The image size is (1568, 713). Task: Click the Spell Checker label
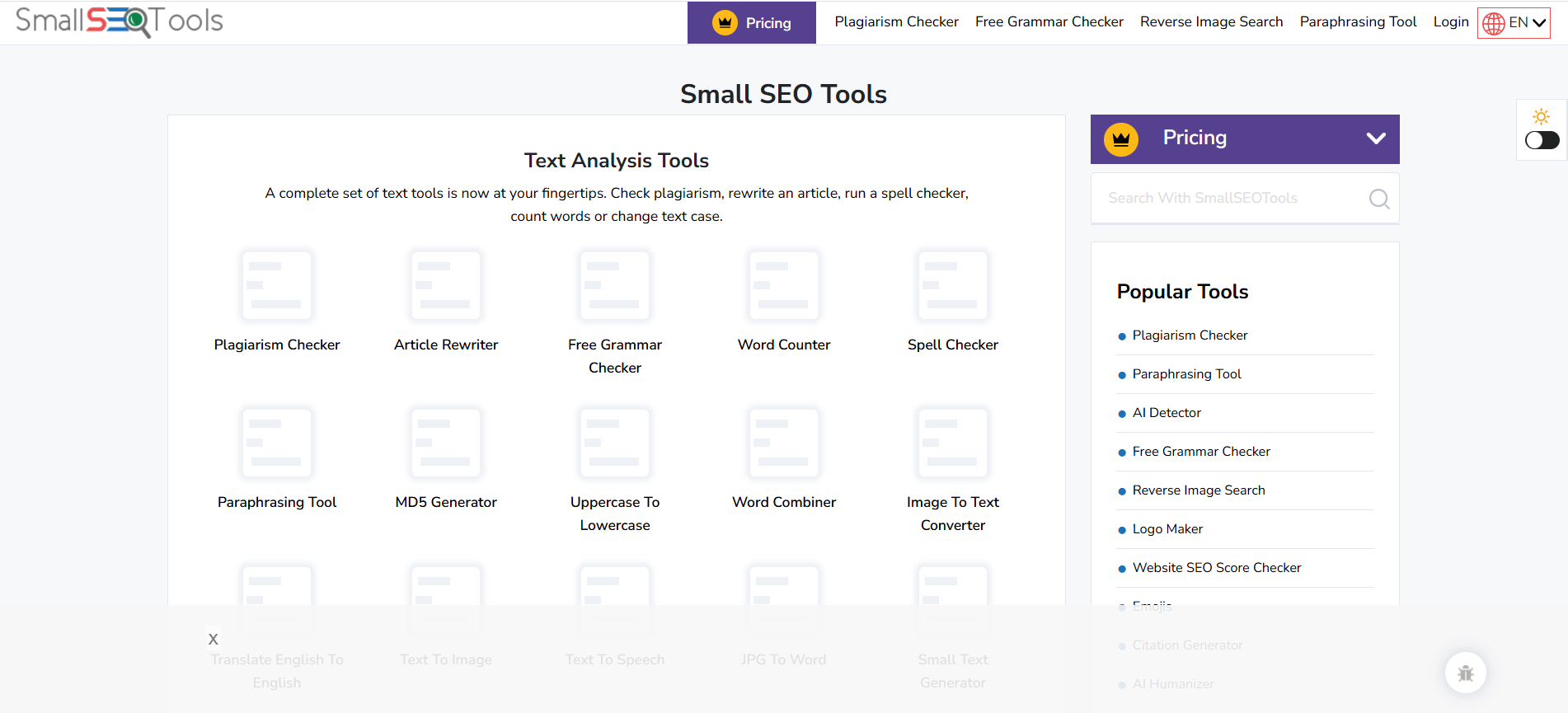[x=953, y=345]
